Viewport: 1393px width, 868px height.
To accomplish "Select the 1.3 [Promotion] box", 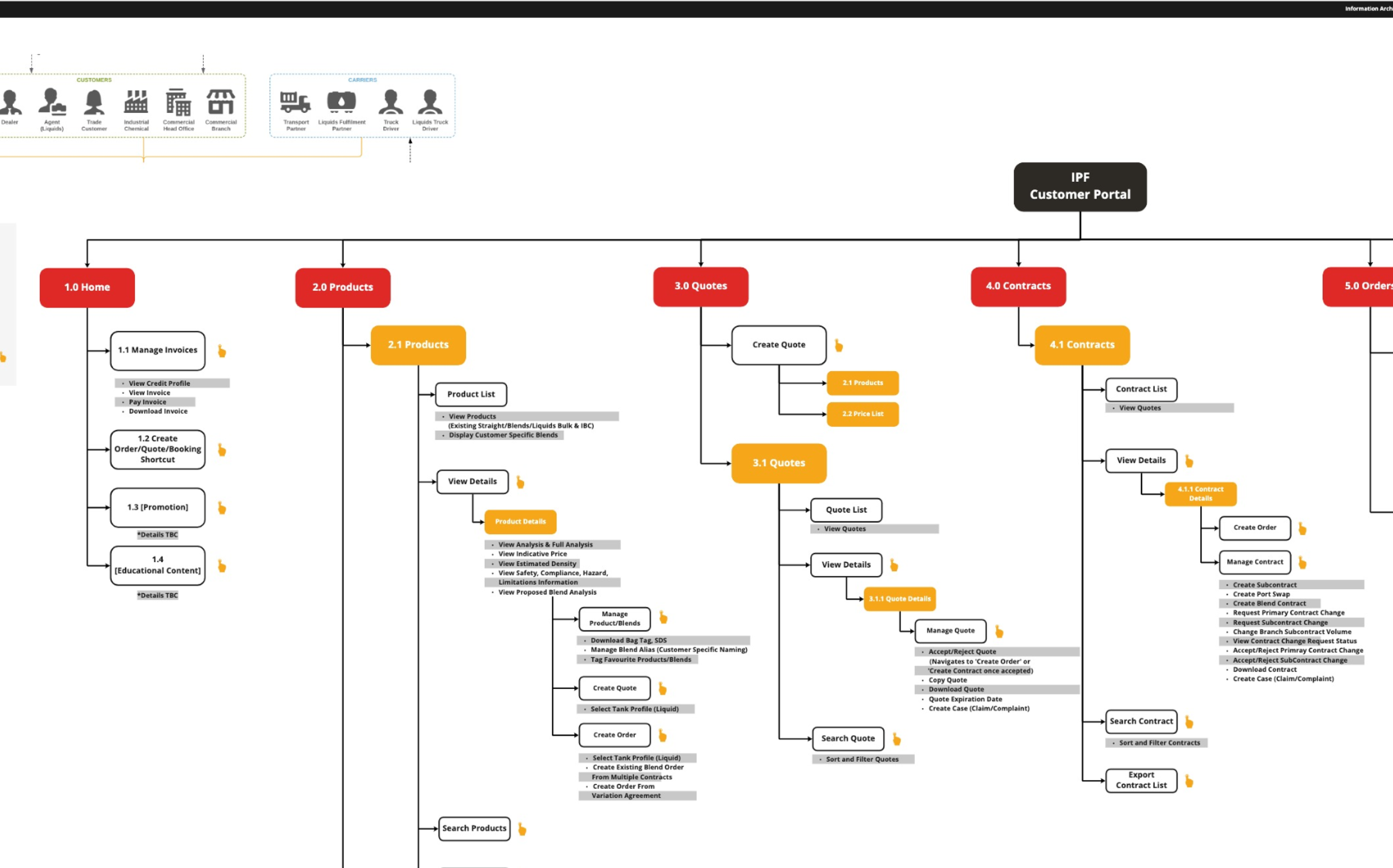I will point(157,508).
